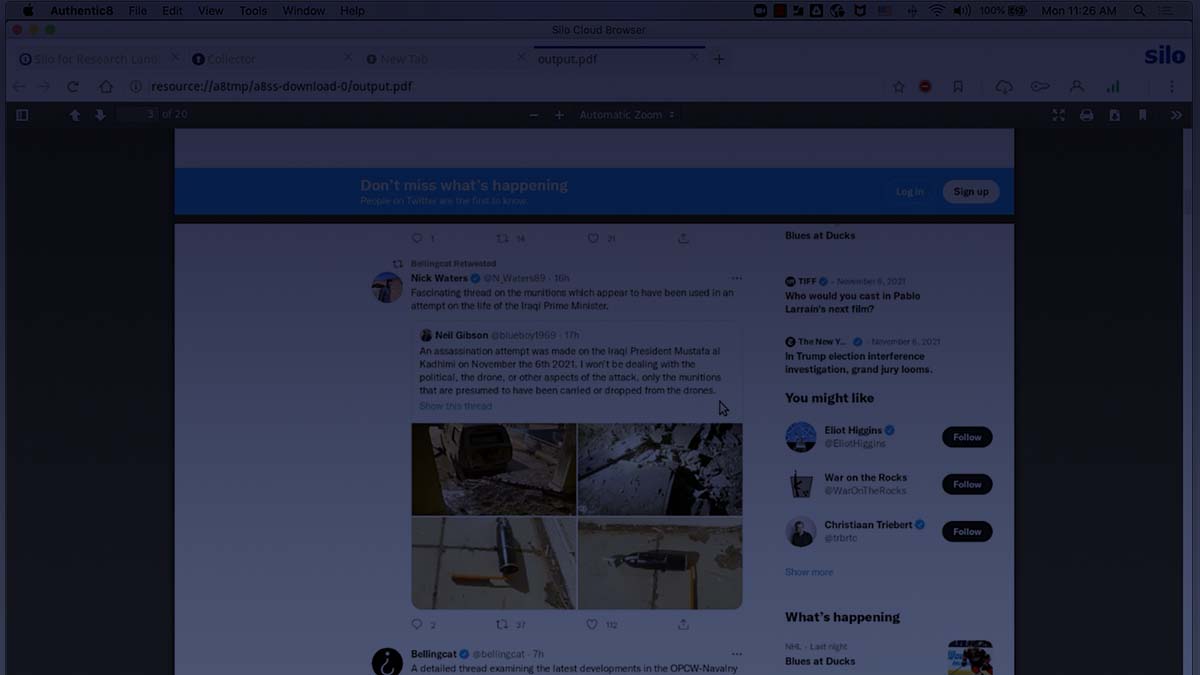Open the top-right rubble photo
The width and height of the screenshot is (1200, 675).
point(660,469)
